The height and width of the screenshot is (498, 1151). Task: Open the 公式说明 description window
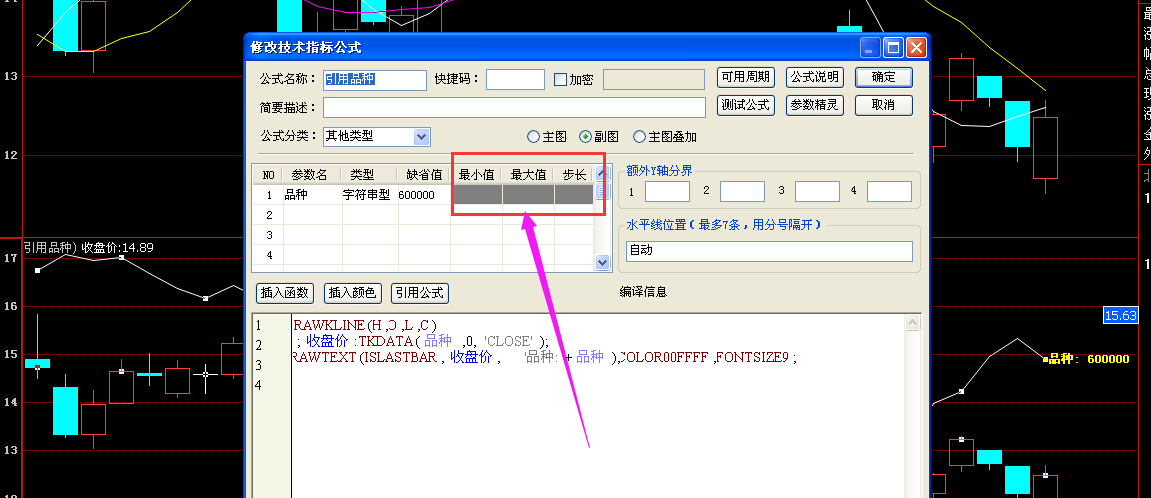[815, 77]
